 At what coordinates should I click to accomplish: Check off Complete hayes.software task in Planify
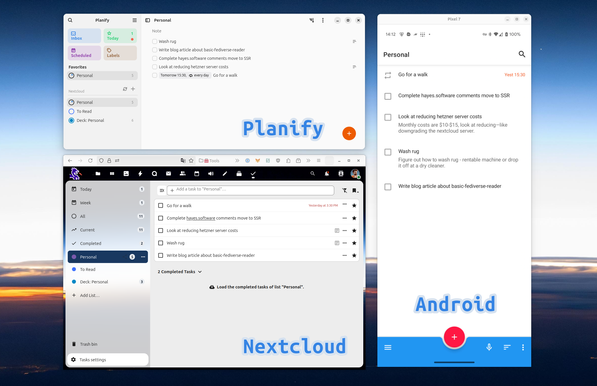pos(155,58)
